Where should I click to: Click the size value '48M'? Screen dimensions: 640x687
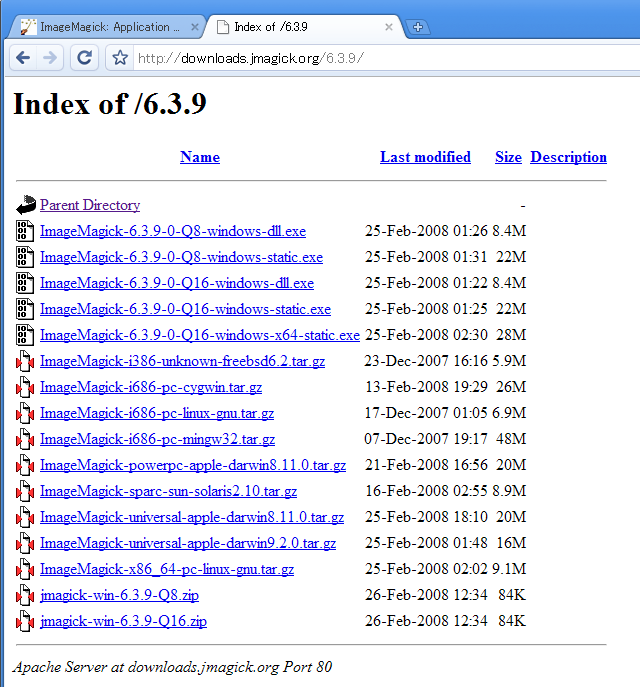[x=511, y=439]
